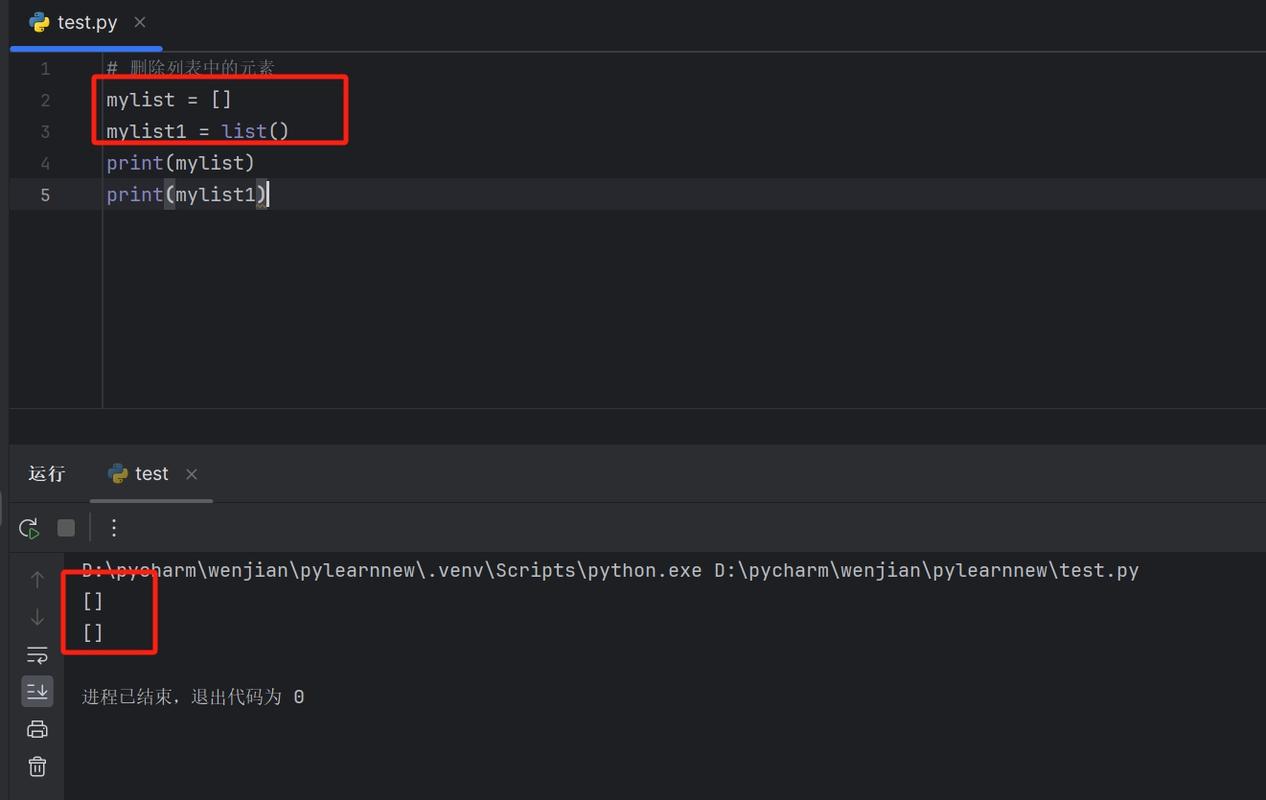Click the Stop process icon

pos(65,527)
